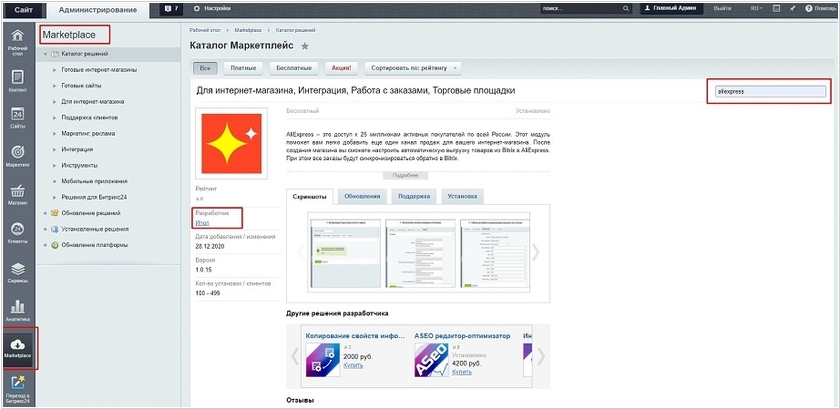Open the Клиенты sidebar section

18,233
